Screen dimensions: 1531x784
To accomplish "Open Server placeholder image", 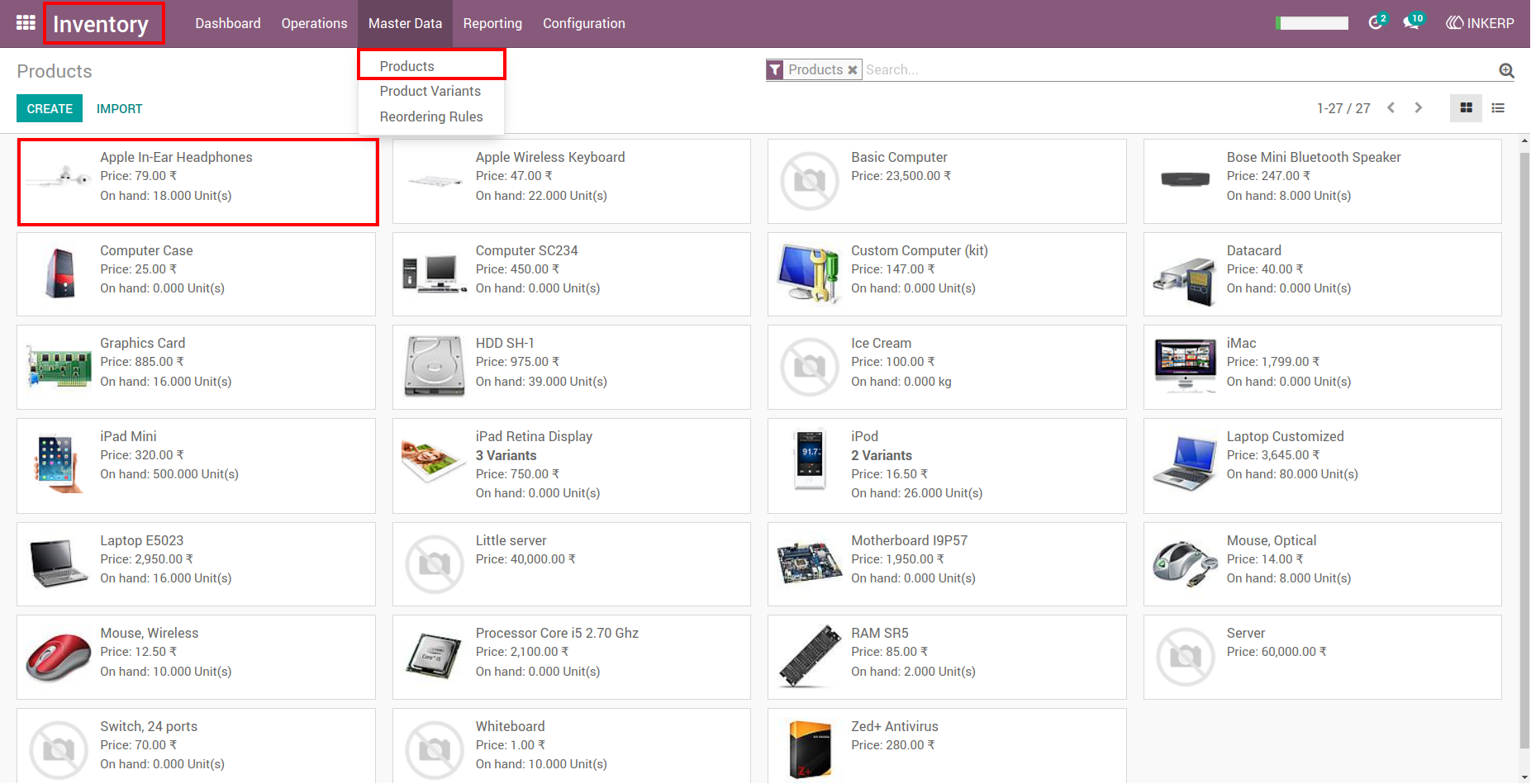I will (x=1186, y=657).
